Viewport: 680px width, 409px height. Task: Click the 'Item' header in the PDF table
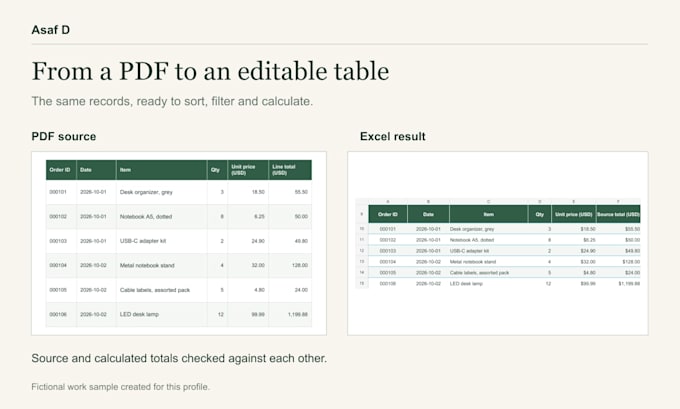[x=125, y=170]
